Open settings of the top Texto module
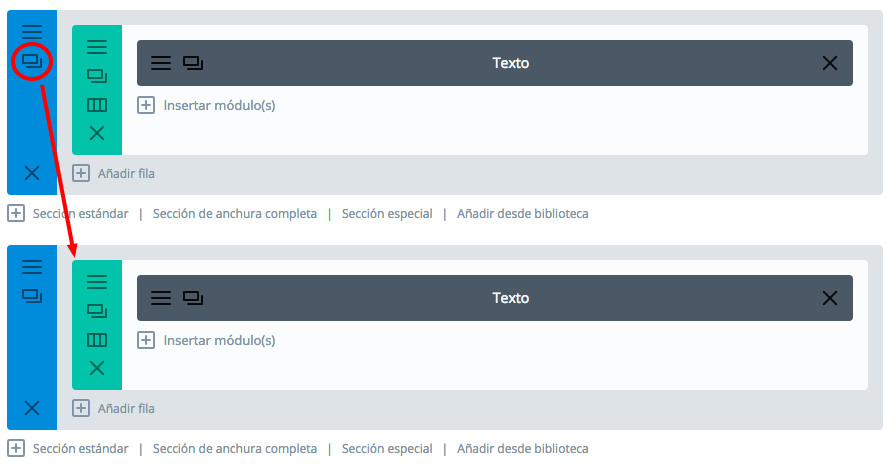The height and width of the screenshot is (464, 896). coord(161,63)
